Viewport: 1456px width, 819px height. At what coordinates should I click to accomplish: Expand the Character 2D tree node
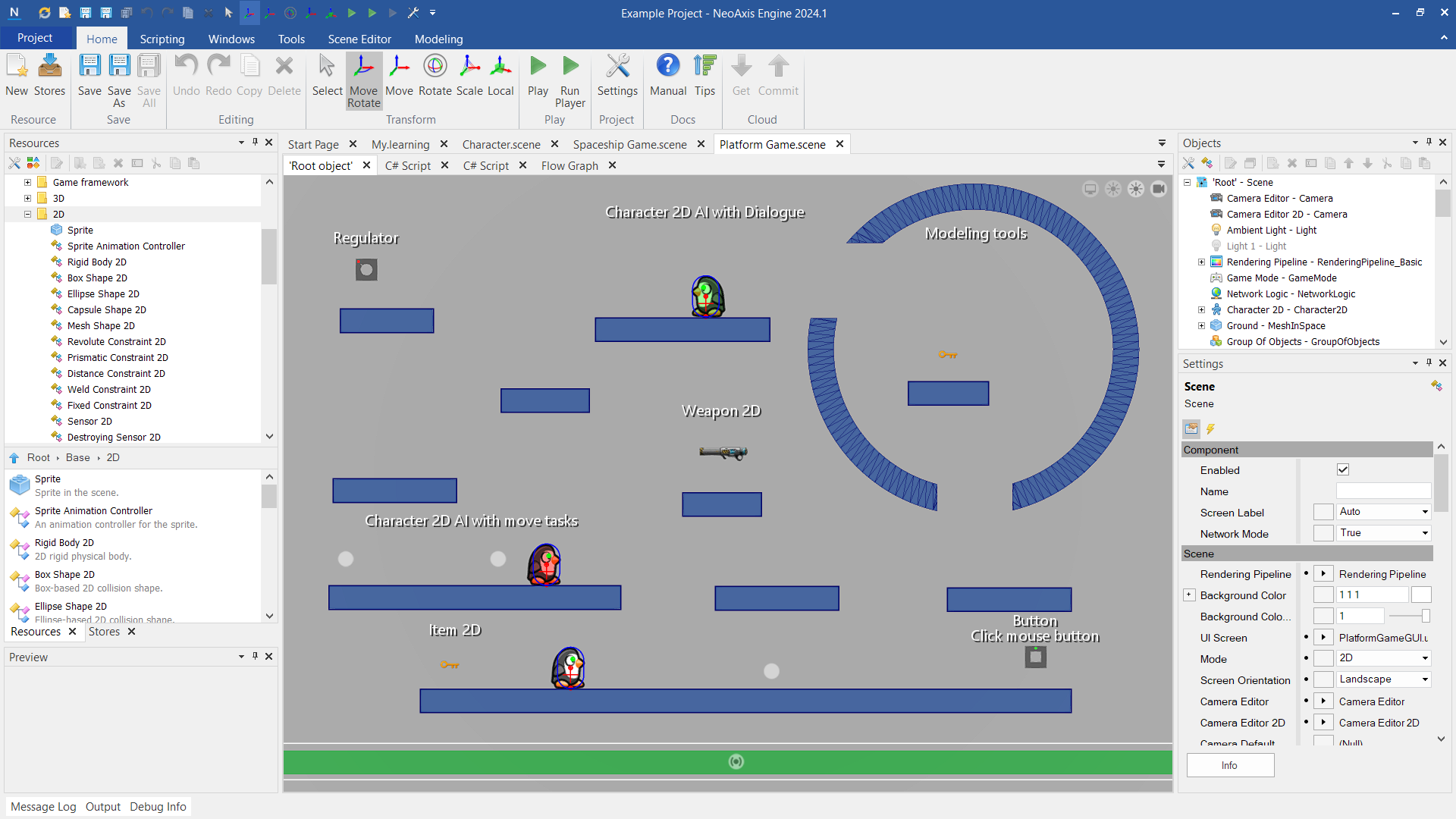[1201, 310]
